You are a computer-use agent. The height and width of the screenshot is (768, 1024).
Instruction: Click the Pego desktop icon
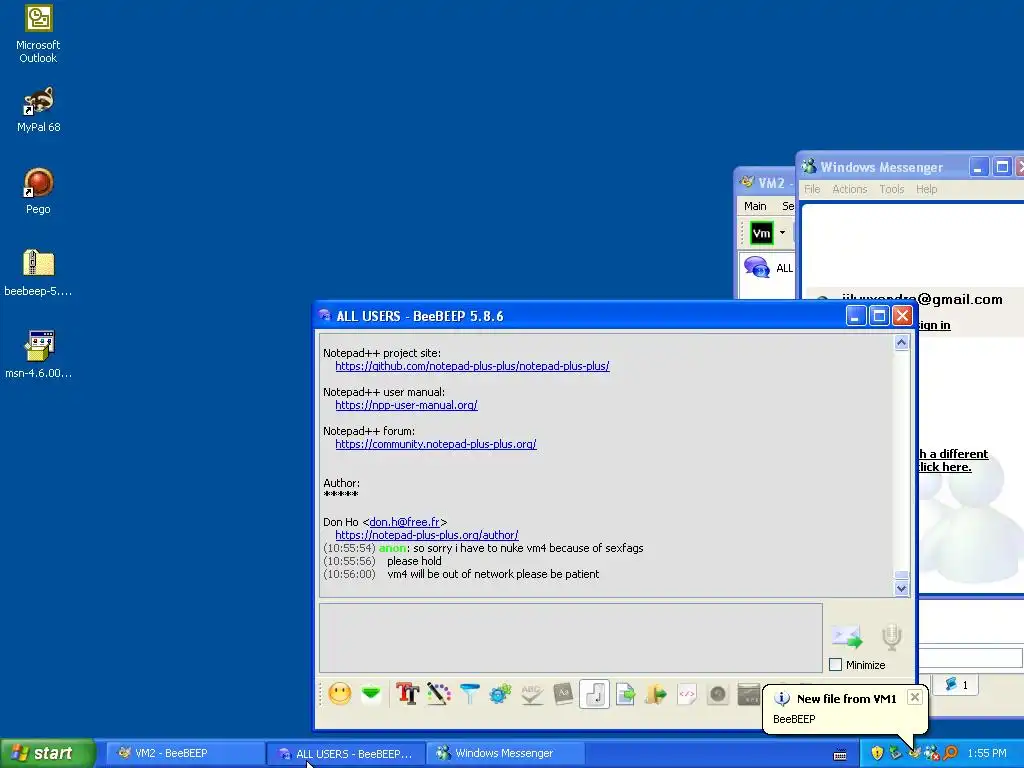38,191
